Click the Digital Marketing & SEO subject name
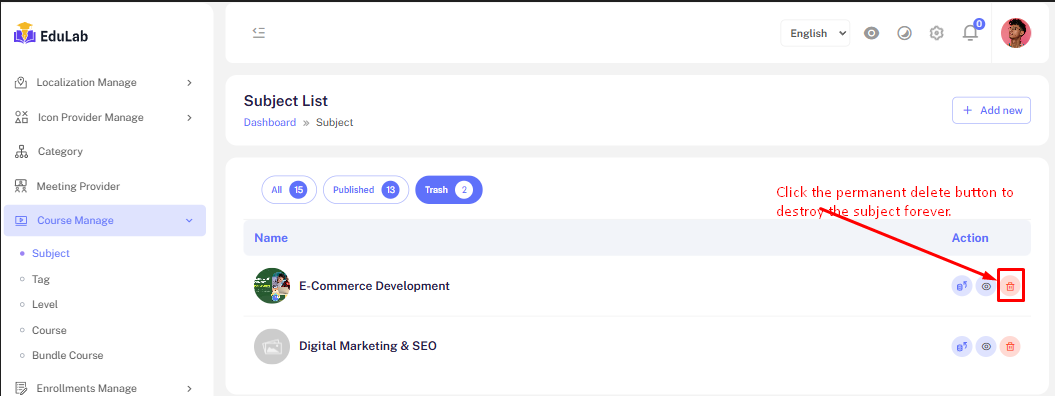Image resolution: width=1055 pixels, height=396 pixels. click(368, 346)
